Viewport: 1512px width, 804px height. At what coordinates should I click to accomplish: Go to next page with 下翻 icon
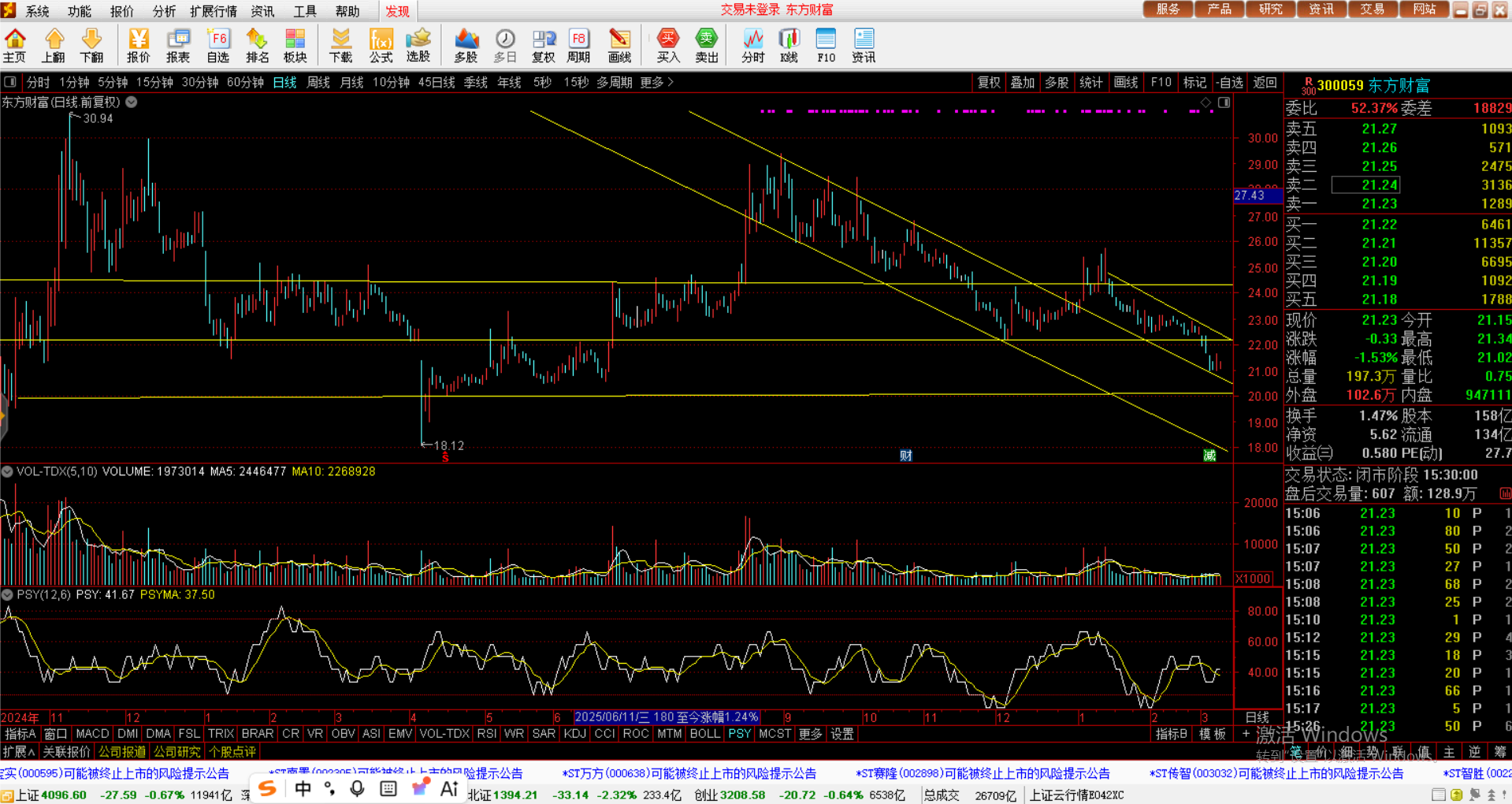coord(91,46)
